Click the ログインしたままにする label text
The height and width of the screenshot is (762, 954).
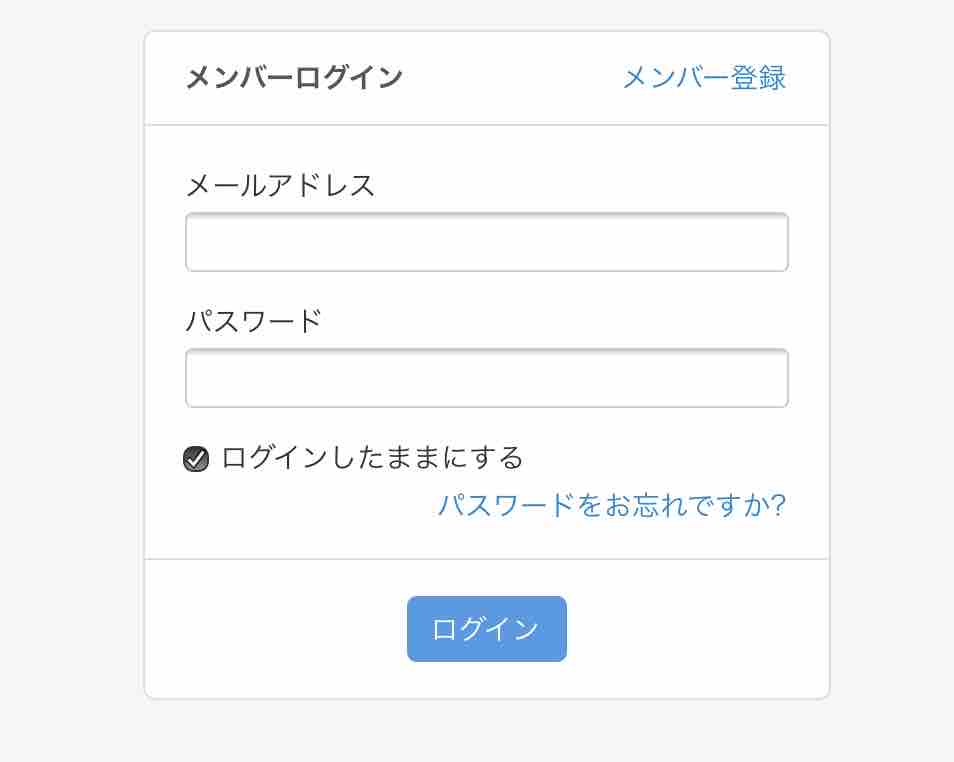[372, 458]
